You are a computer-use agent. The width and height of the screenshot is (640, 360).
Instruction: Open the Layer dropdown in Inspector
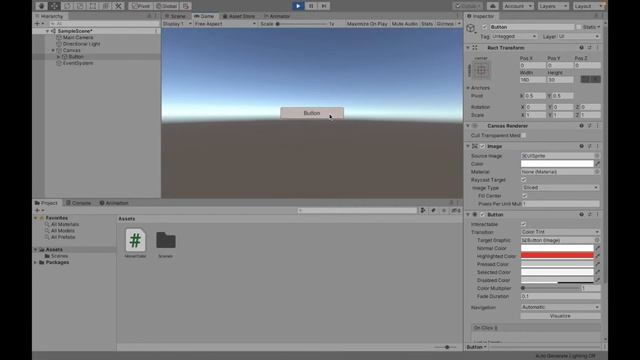point(579,36)
